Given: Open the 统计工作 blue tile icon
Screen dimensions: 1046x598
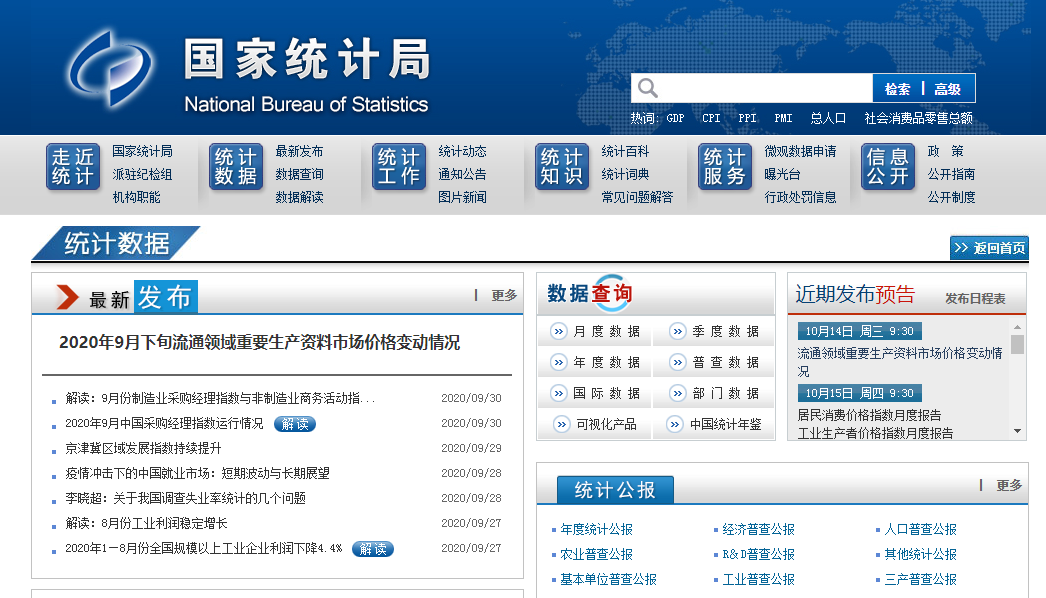Looking at the screenshot, I should (399, 167).
